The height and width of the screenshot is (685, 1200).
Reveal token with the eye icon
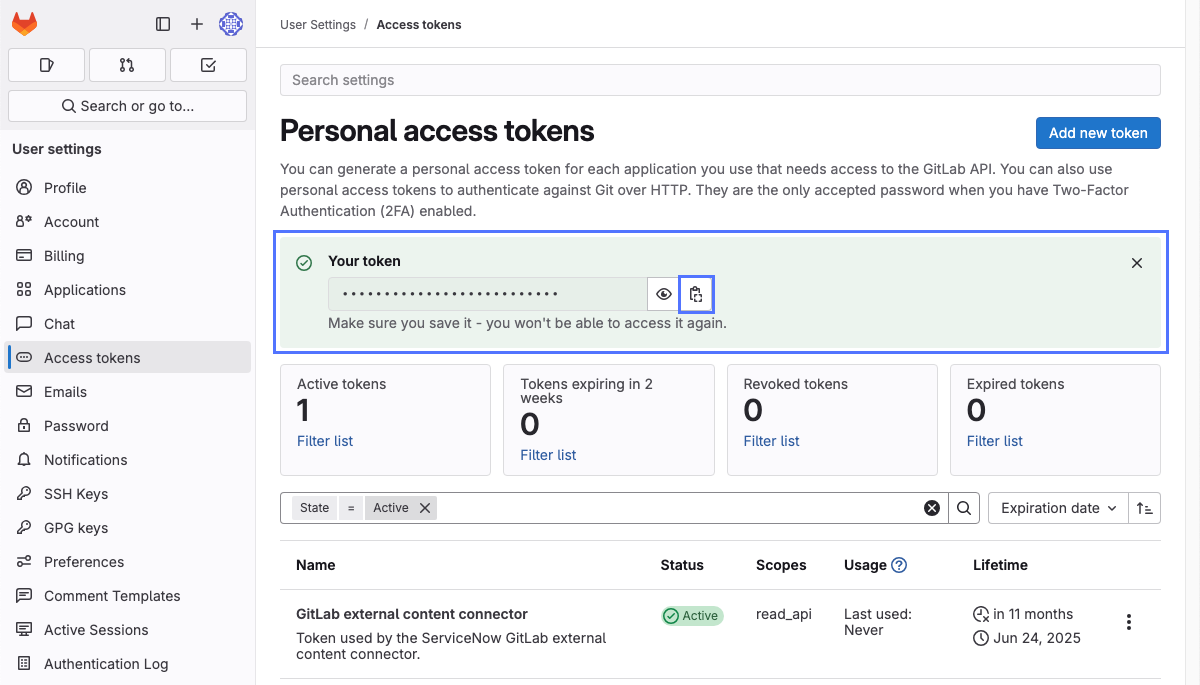(x=663, y=294)
